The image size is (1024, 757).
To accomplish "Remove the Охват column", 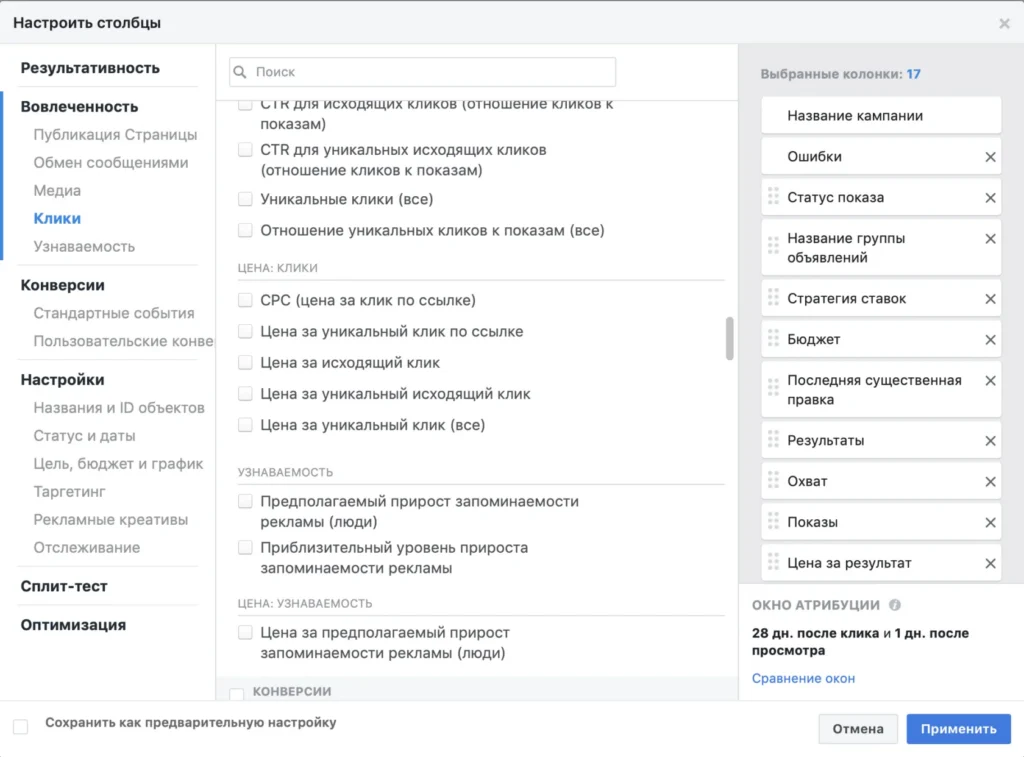I will [990, 482].
